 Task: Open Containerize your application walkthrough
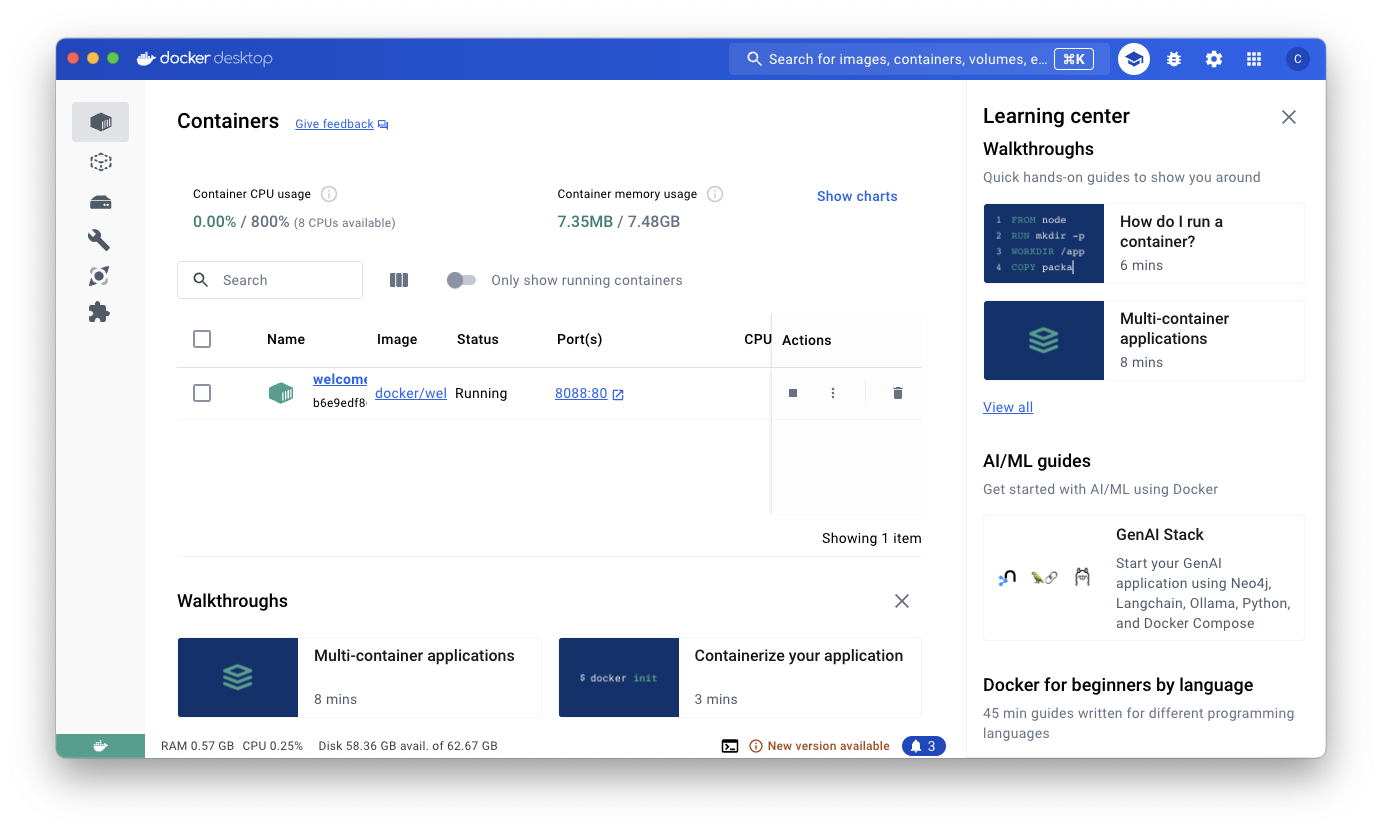[740, 678]
